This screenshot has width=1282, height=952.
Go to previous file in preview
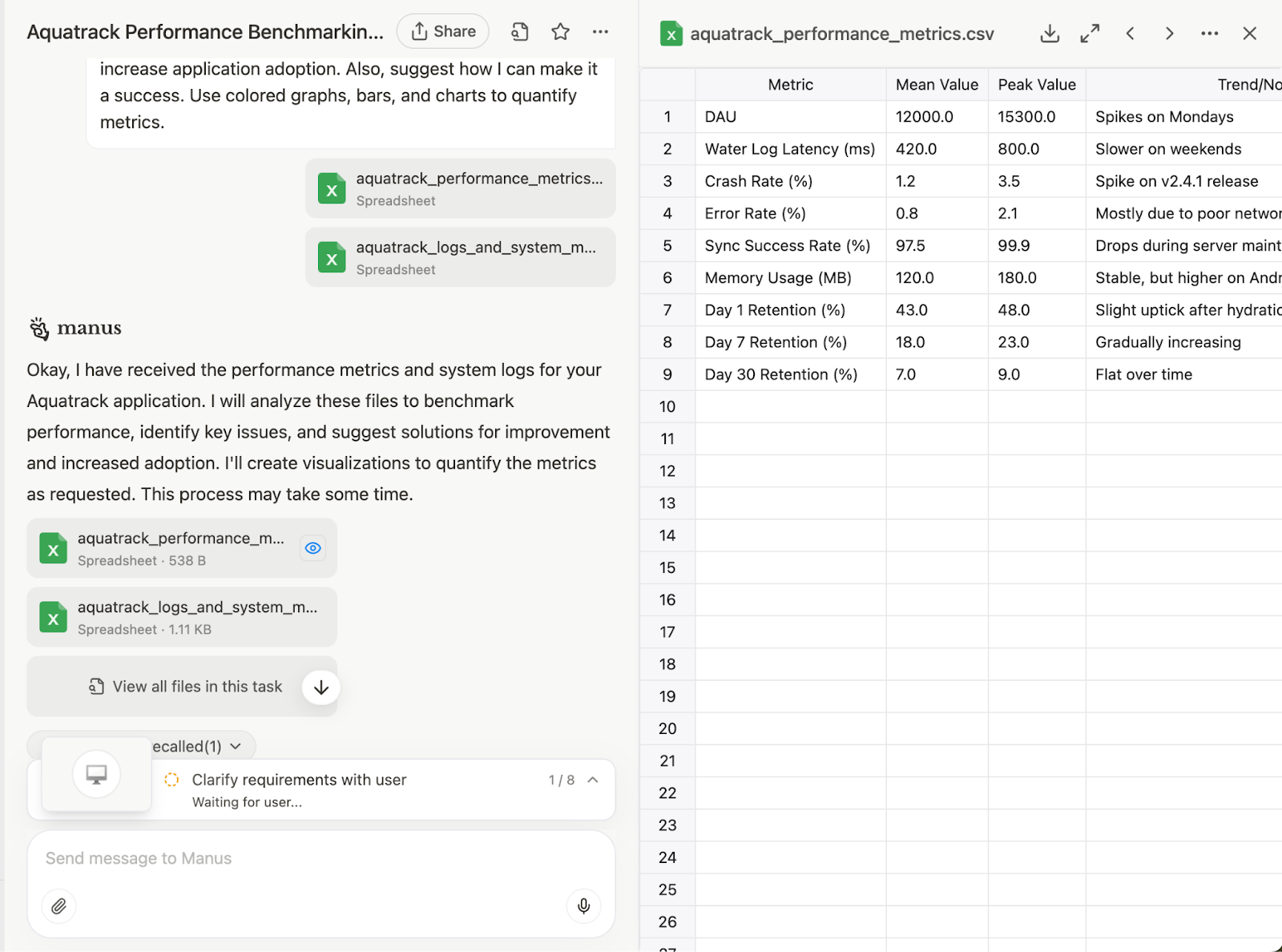(1130, 34)
